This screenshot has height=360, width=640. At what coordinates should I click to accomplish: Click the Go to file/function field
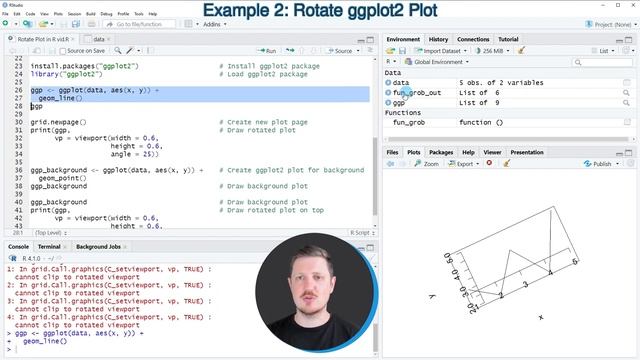point(139,24)
